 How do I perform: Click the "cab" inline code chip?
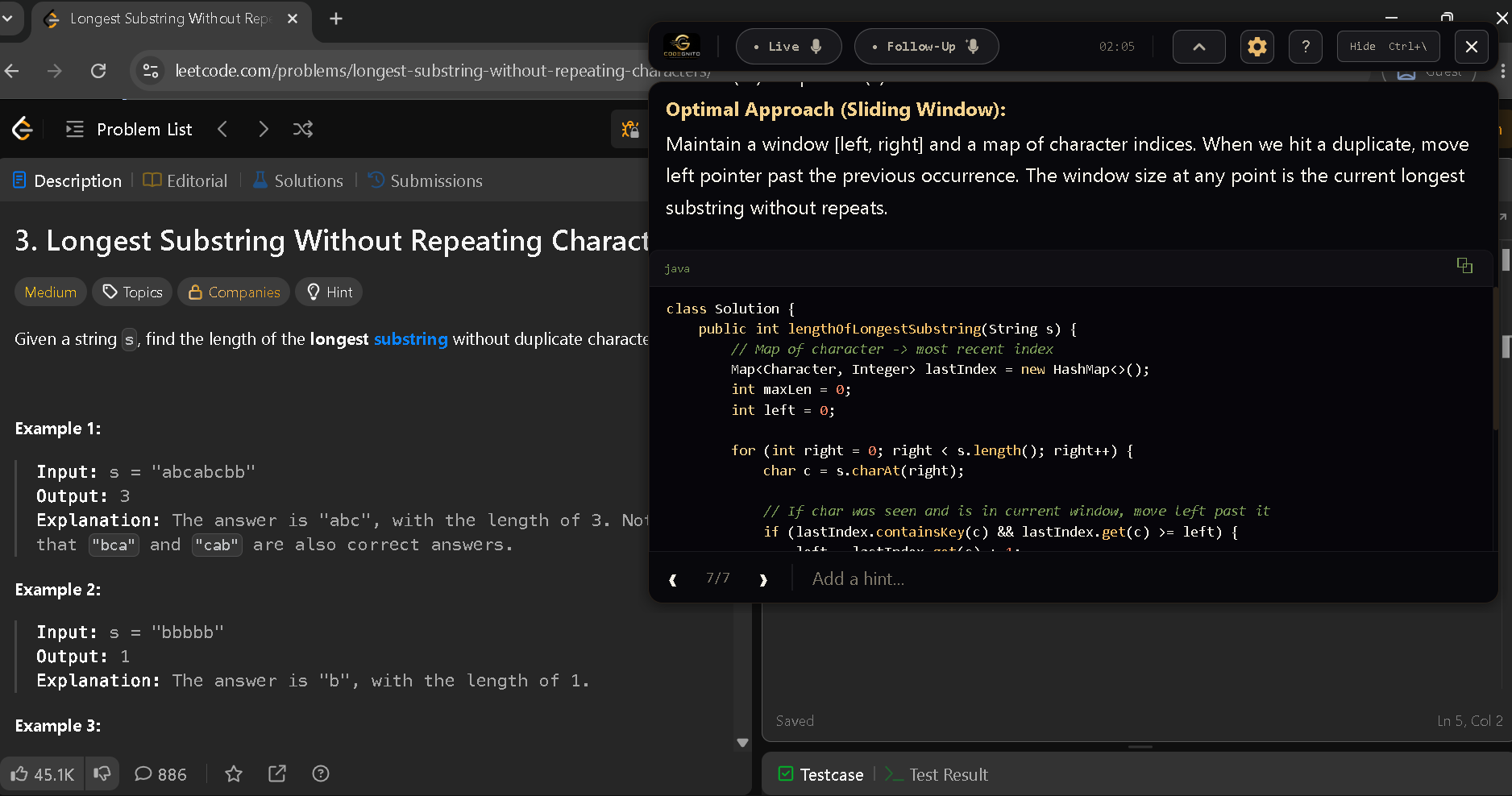point(217,545)
